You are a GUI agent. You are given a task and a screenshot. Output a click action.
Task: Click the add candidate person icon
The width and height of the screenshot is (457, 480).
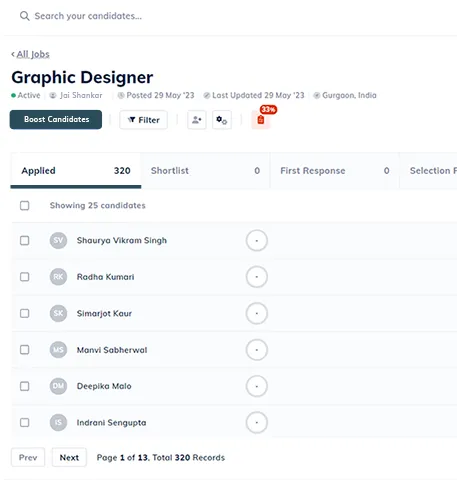(x=197, y=120)
